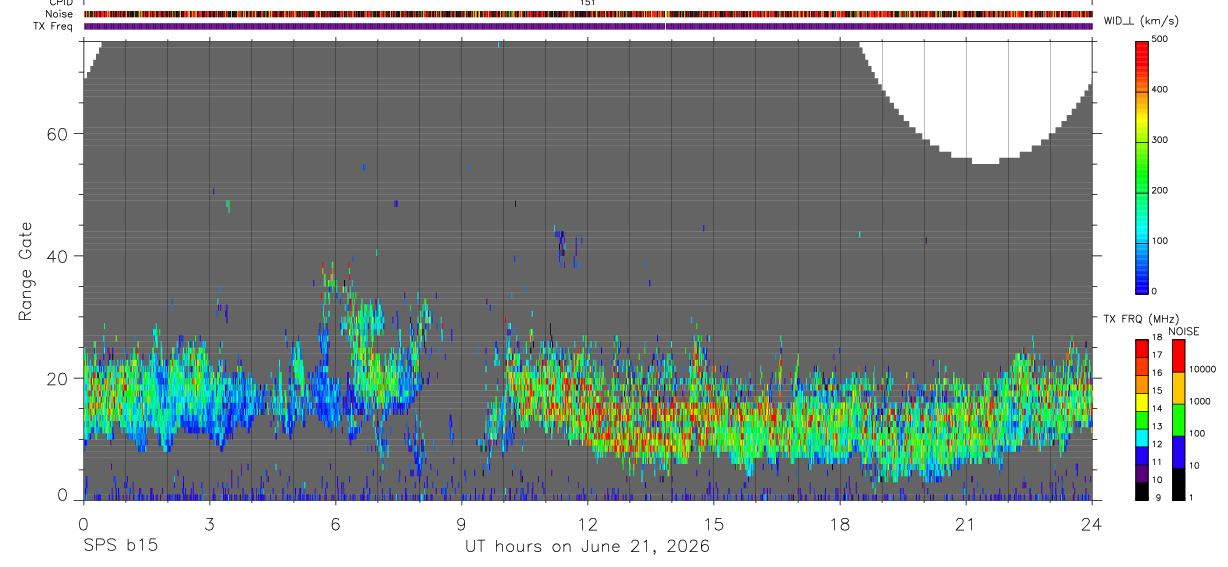
Task: Click the 60 range gate tick label
Action: (56, 134)
